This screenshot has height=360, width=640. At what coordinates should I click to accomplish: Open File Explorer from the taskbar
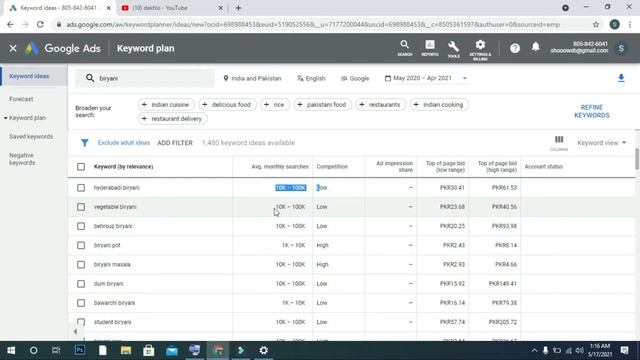(x=126, y=350)
